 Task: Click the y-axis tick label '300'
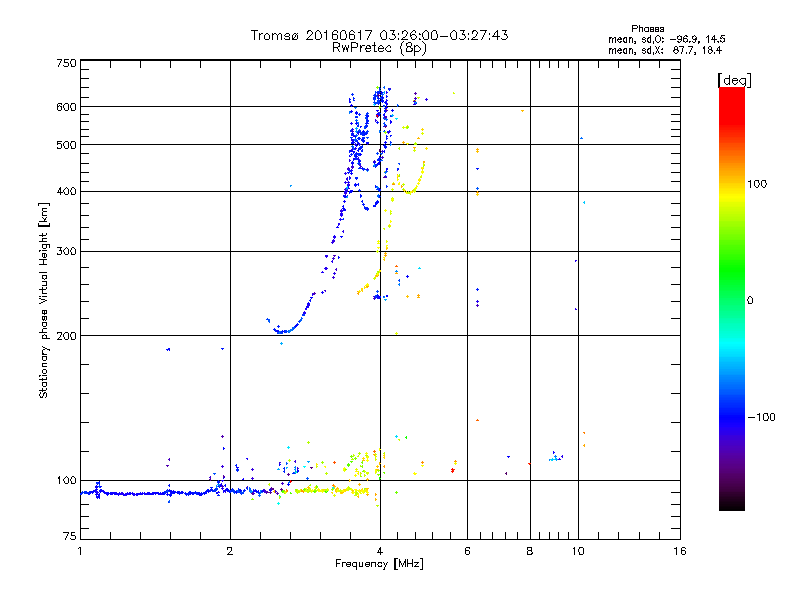pos(66,251)
